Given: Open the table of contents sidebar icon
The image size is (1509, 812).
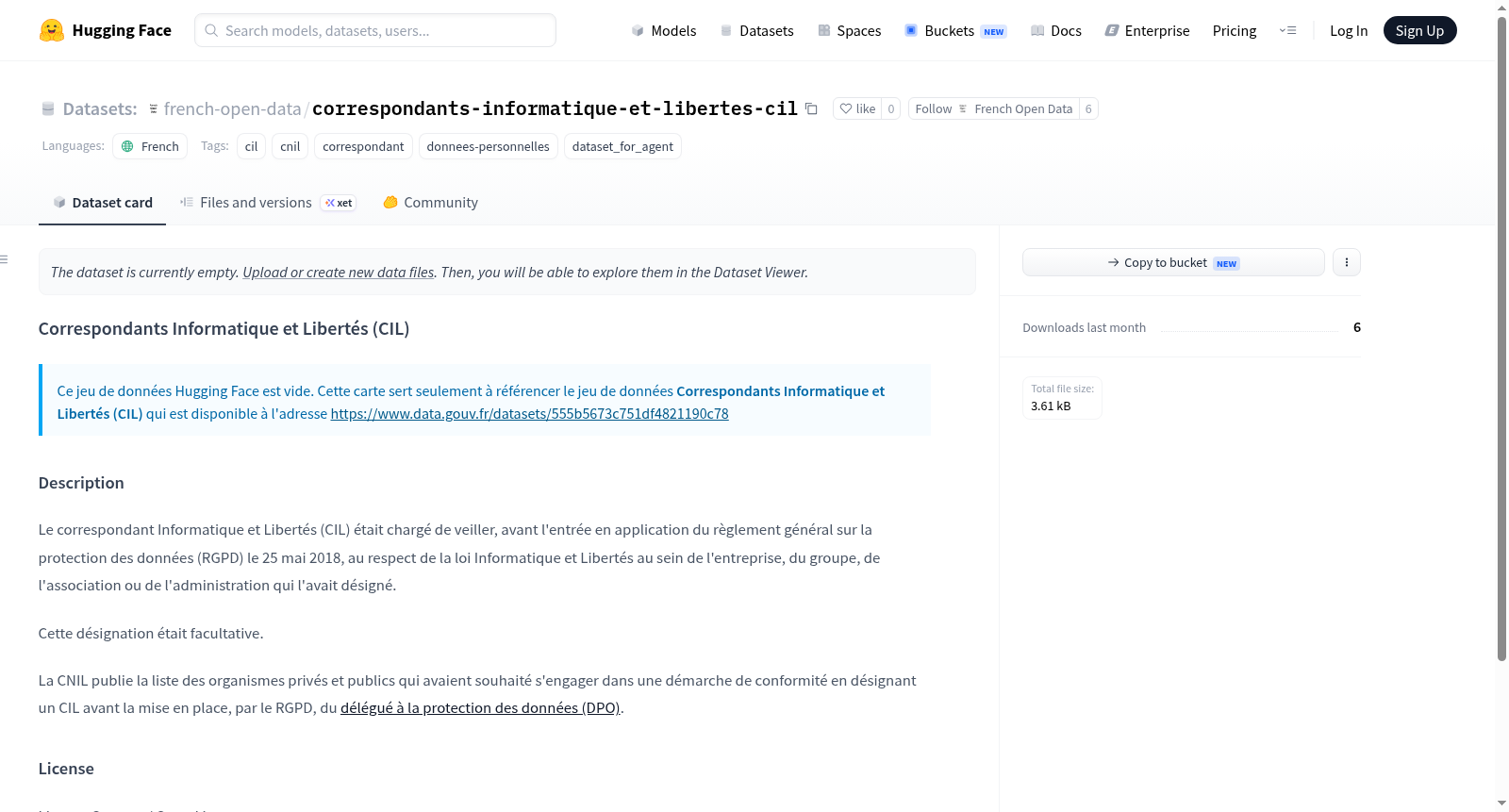Looking at the screenshot, I should (x=5, y=259).
